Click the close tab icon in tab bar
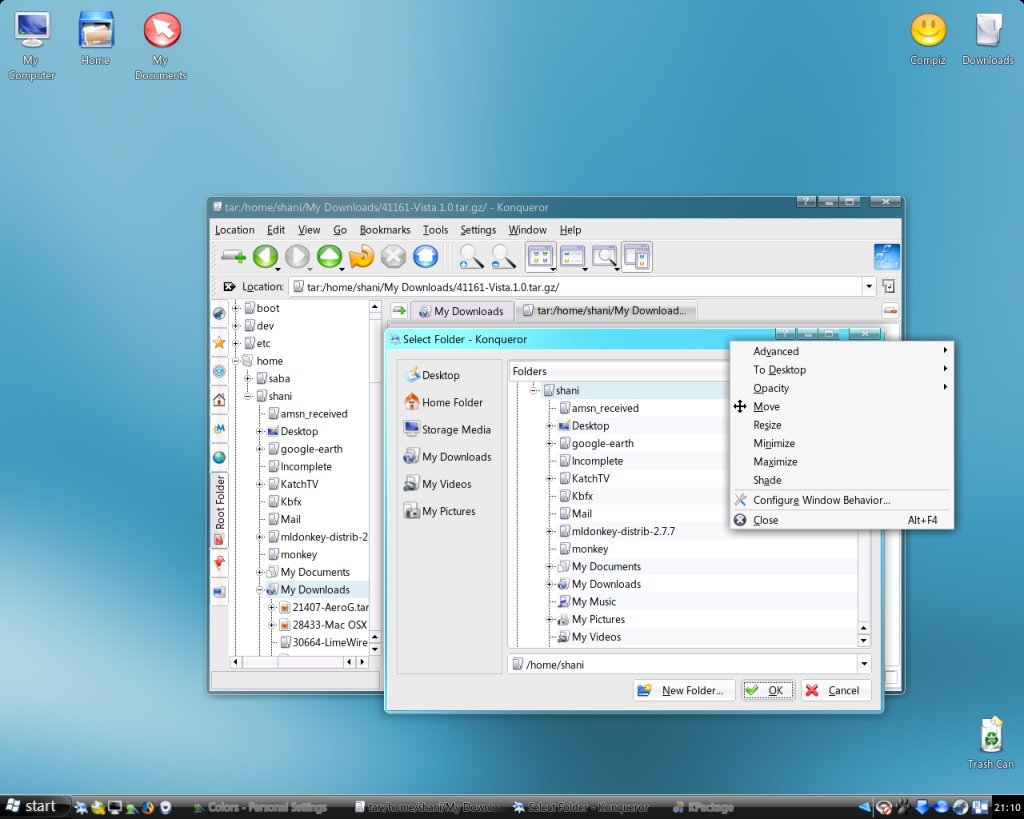The image size is (1024, 819). [889, 311]
